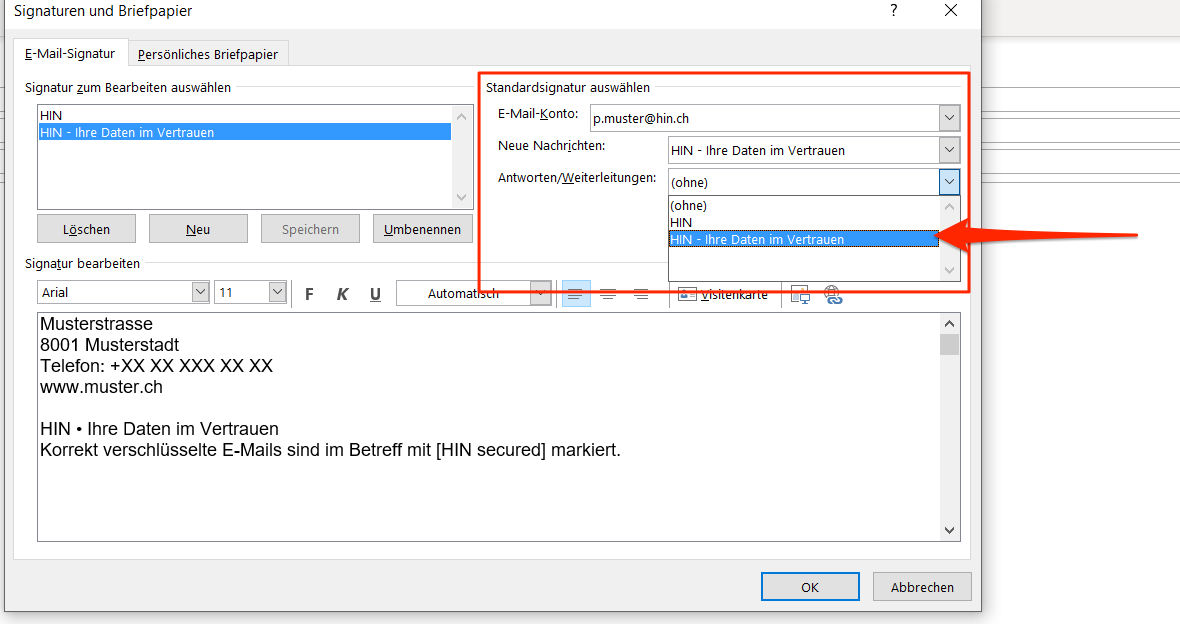Click the Speichern button

click(310, 229)
